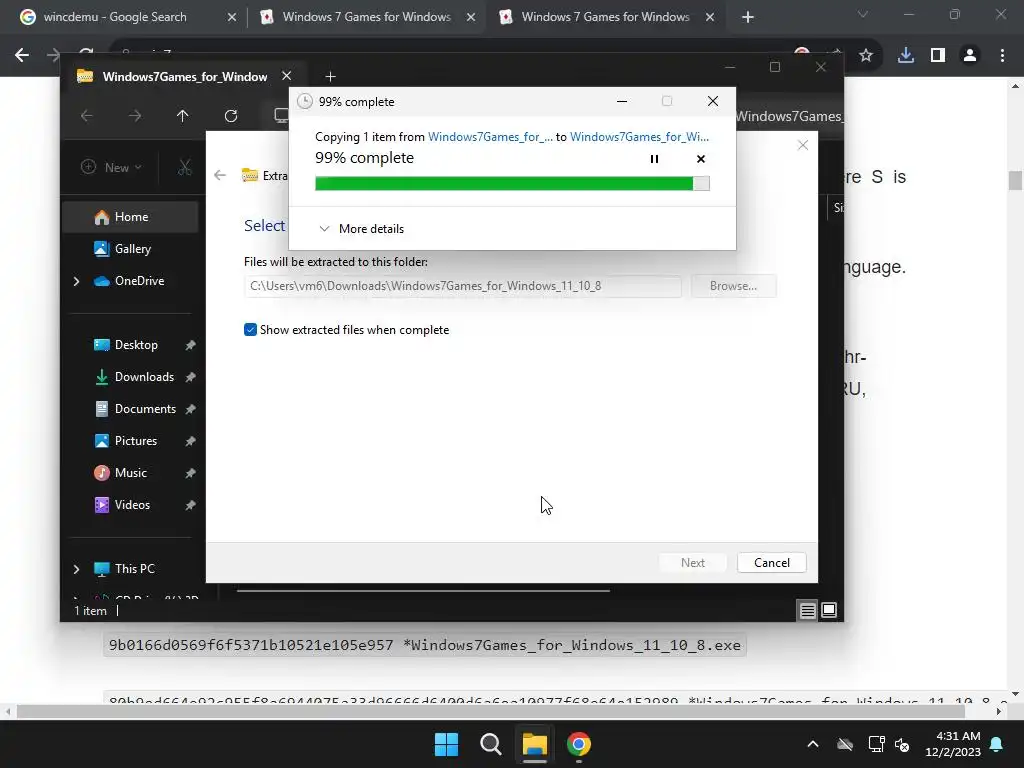Pause the file copy operation

point(654,159)
